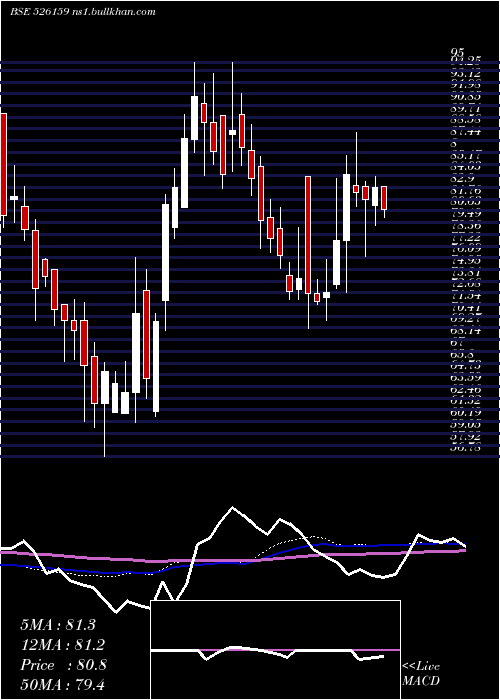This screenshot has height=700, width=500.
Task: Click the 60.19 price axis label
Action: 465,413
